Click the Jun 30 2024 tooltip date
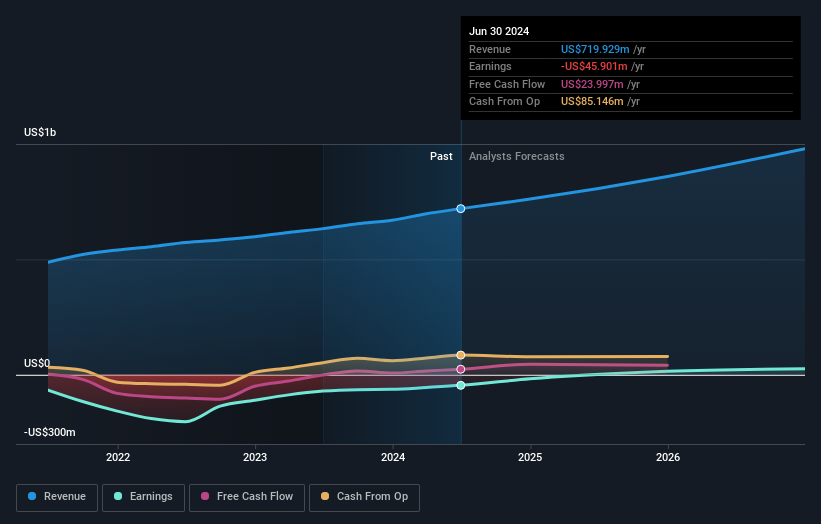Viewport: 821px width, 524px height. [499, 31]
